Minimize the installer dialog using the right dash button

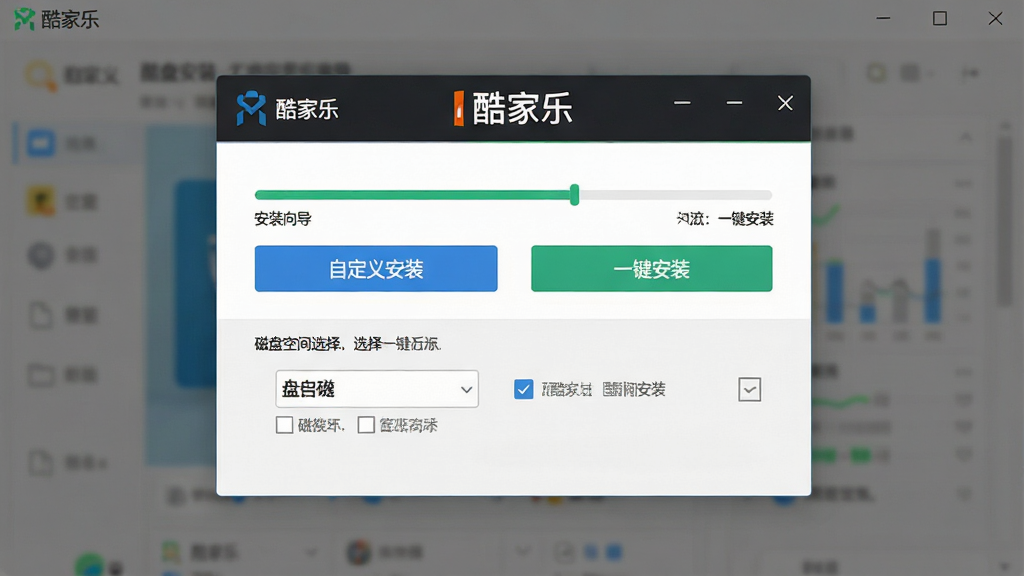734,103
